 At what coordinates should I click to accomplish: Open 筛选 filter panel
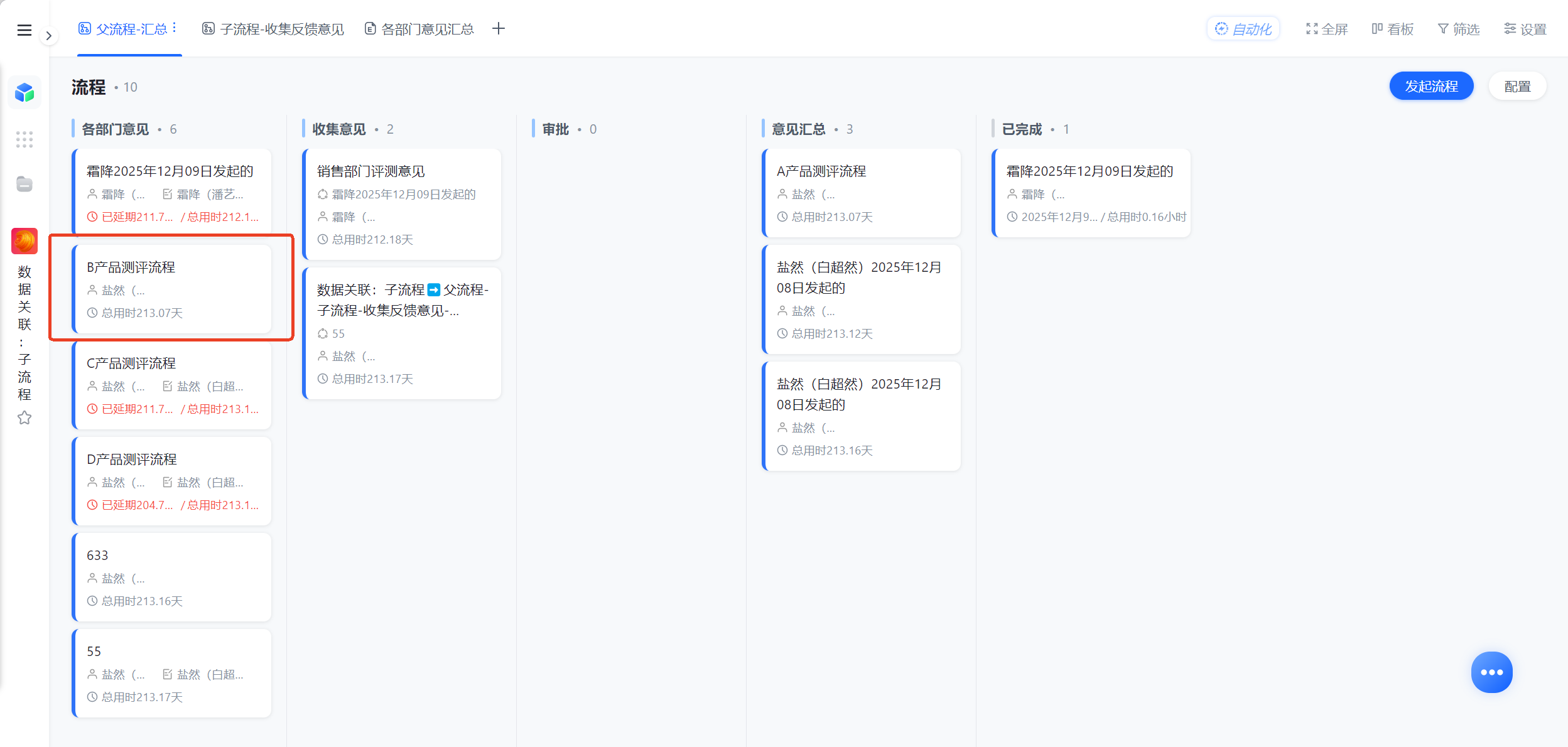(1458, 29)
